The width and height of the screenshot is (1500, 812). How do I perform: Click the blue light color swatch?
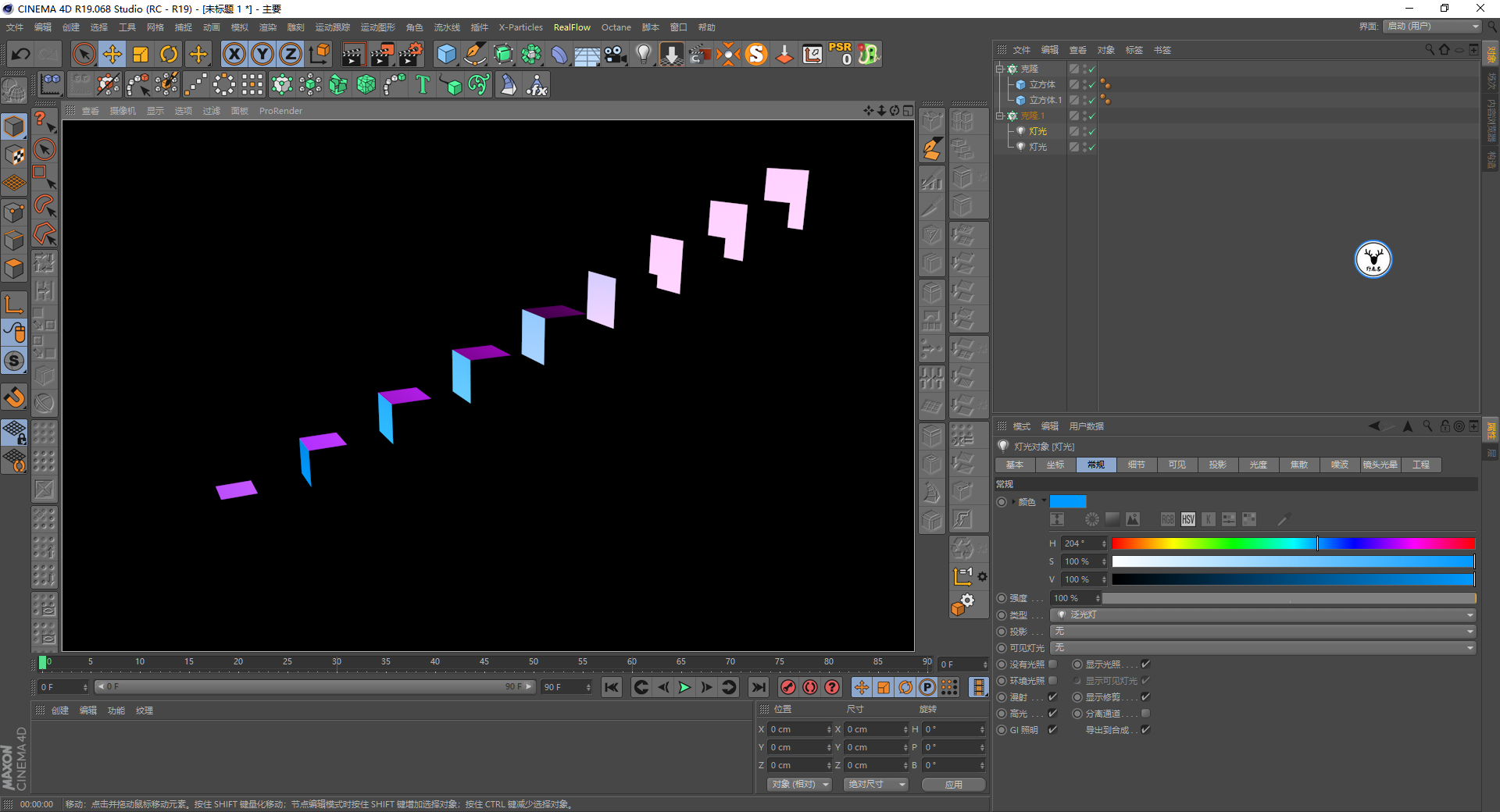coord(1068,501)
